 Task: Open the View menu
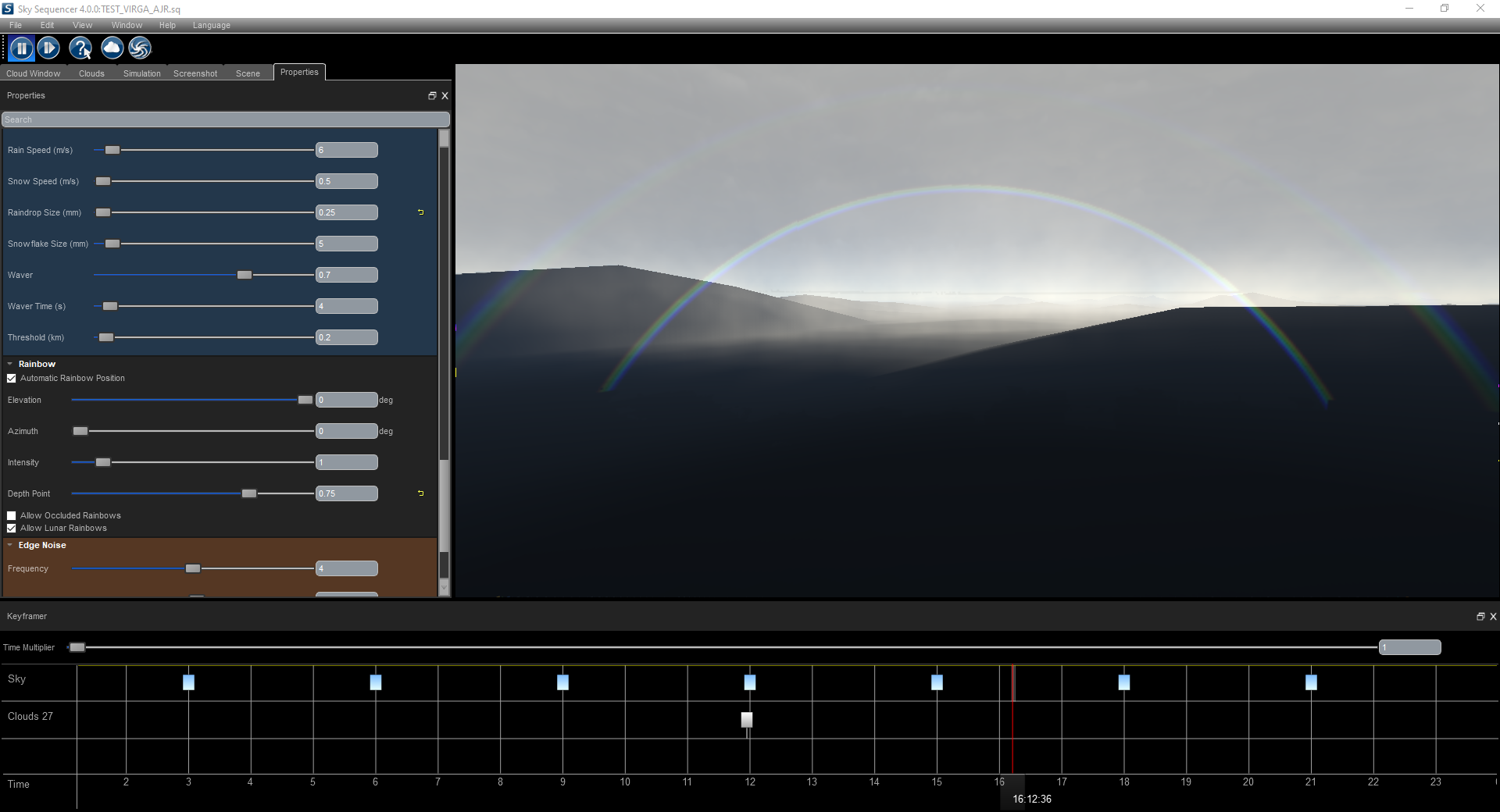[82, 25]
